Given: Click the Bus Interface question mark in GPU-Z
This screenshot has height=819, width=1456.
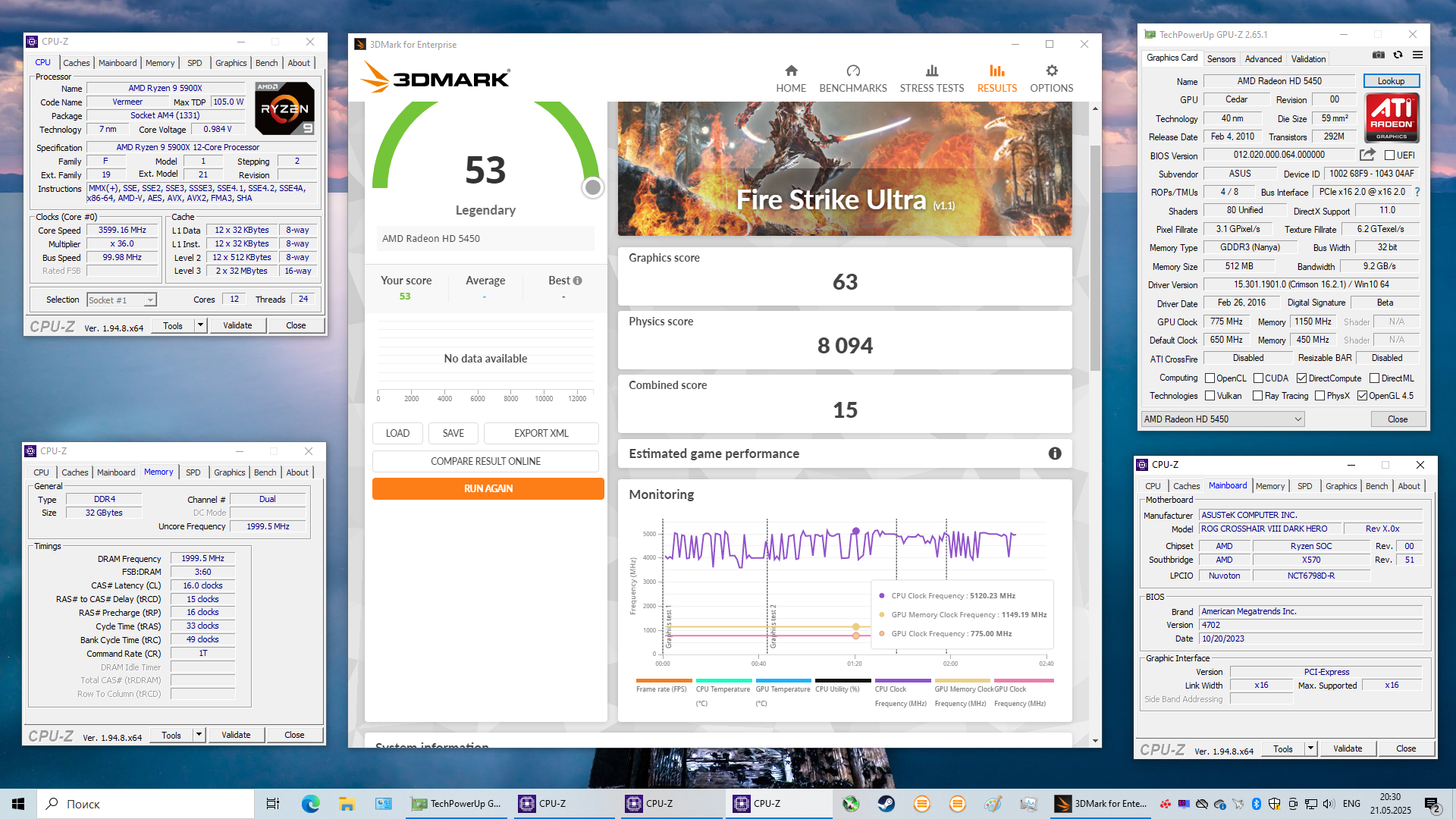Looking at the screenshot, I should click(x=1417, y=192).
